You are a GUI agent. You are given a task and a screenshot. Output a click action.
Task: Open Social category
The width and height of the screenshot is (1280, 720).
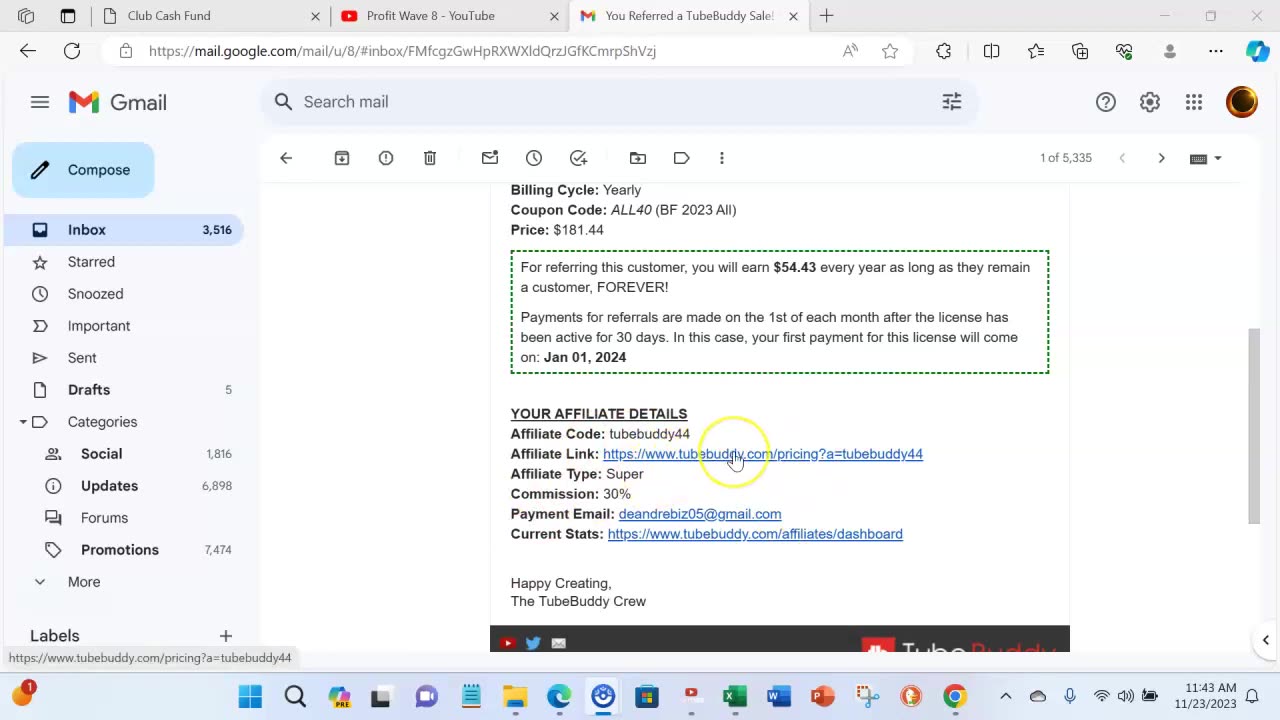coord(122,454)
